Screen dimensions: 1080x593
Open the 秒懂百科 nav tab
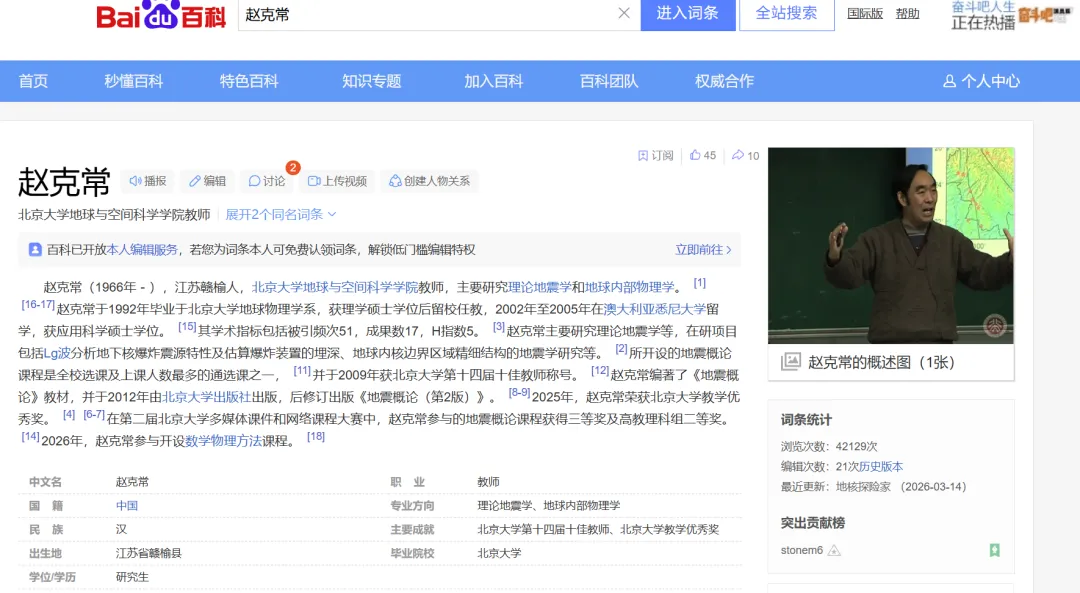(134, 81)
